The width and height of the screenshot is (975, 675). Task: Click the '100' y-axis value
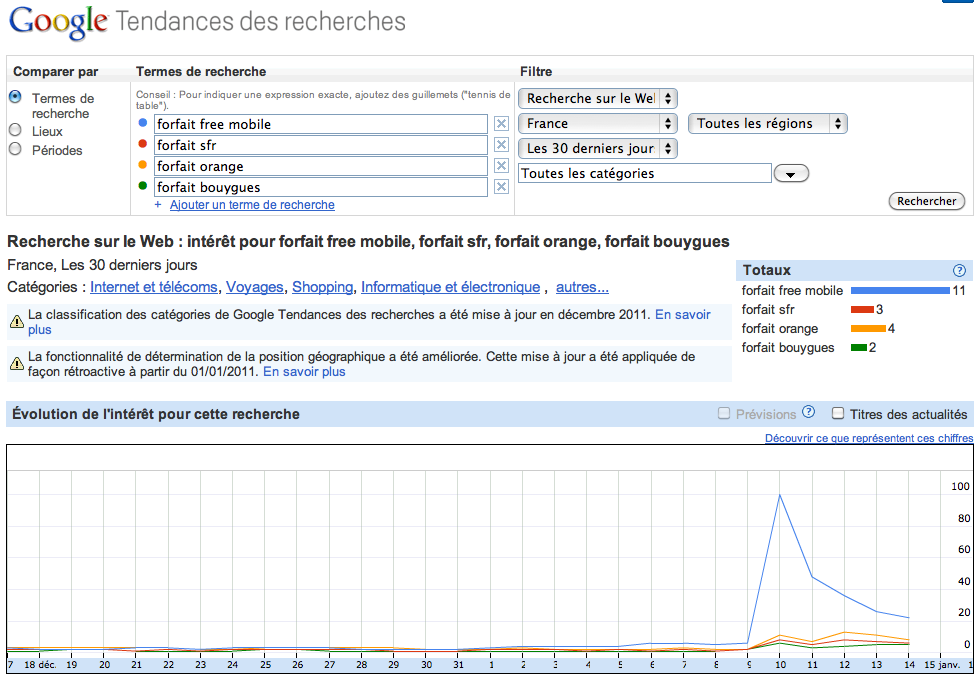pos(961,486)
